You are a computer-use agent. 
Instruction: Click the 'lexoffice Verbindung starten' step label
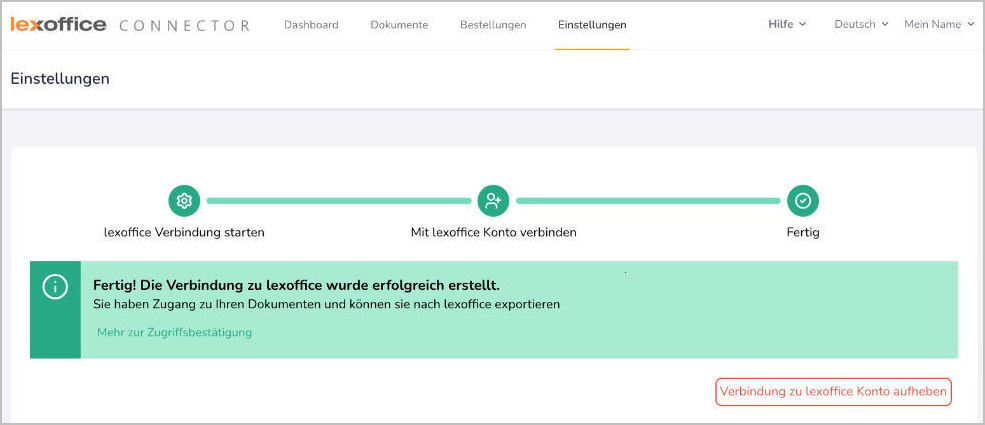pos(184,232)
